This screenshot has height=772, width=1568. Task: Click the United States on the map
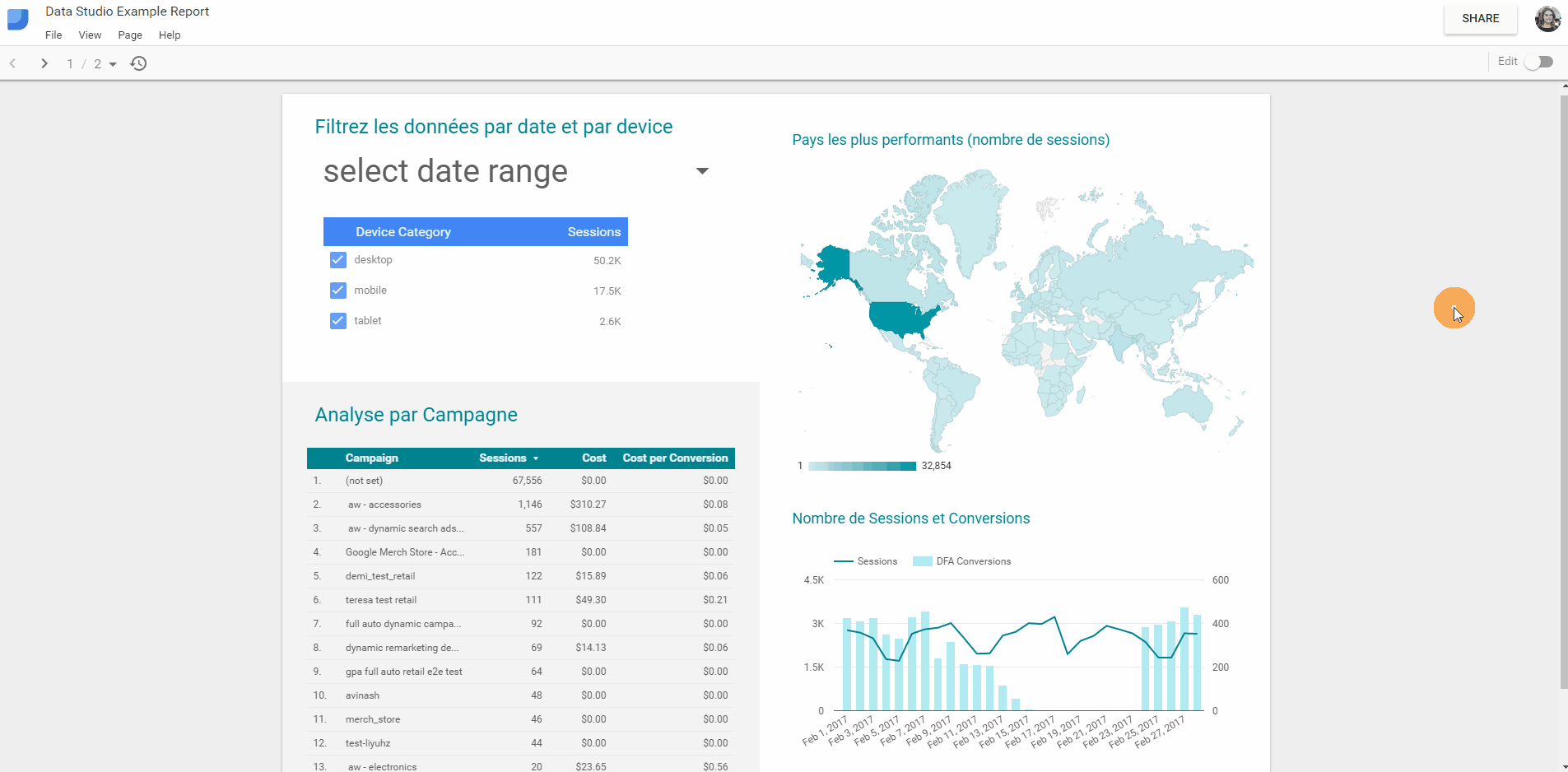point(900,318)
